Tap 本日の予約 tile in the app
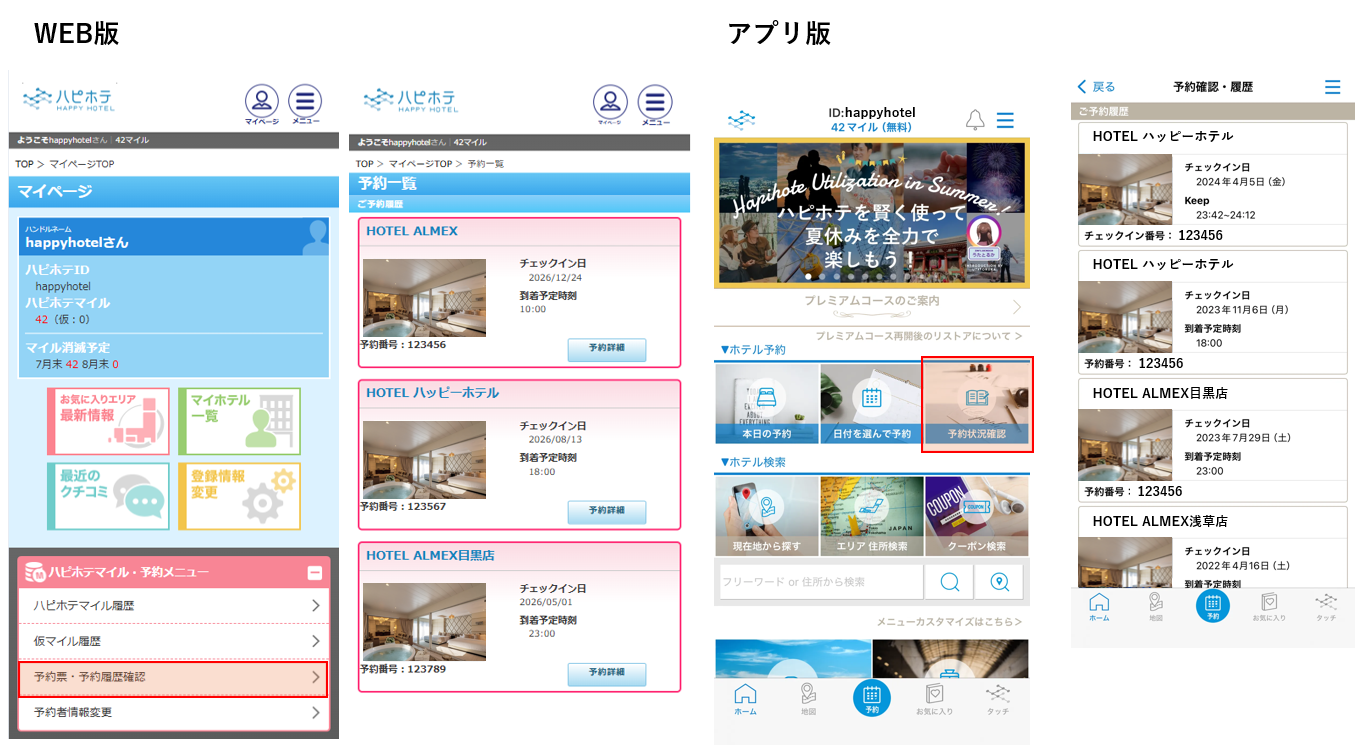 click(767, 403)
